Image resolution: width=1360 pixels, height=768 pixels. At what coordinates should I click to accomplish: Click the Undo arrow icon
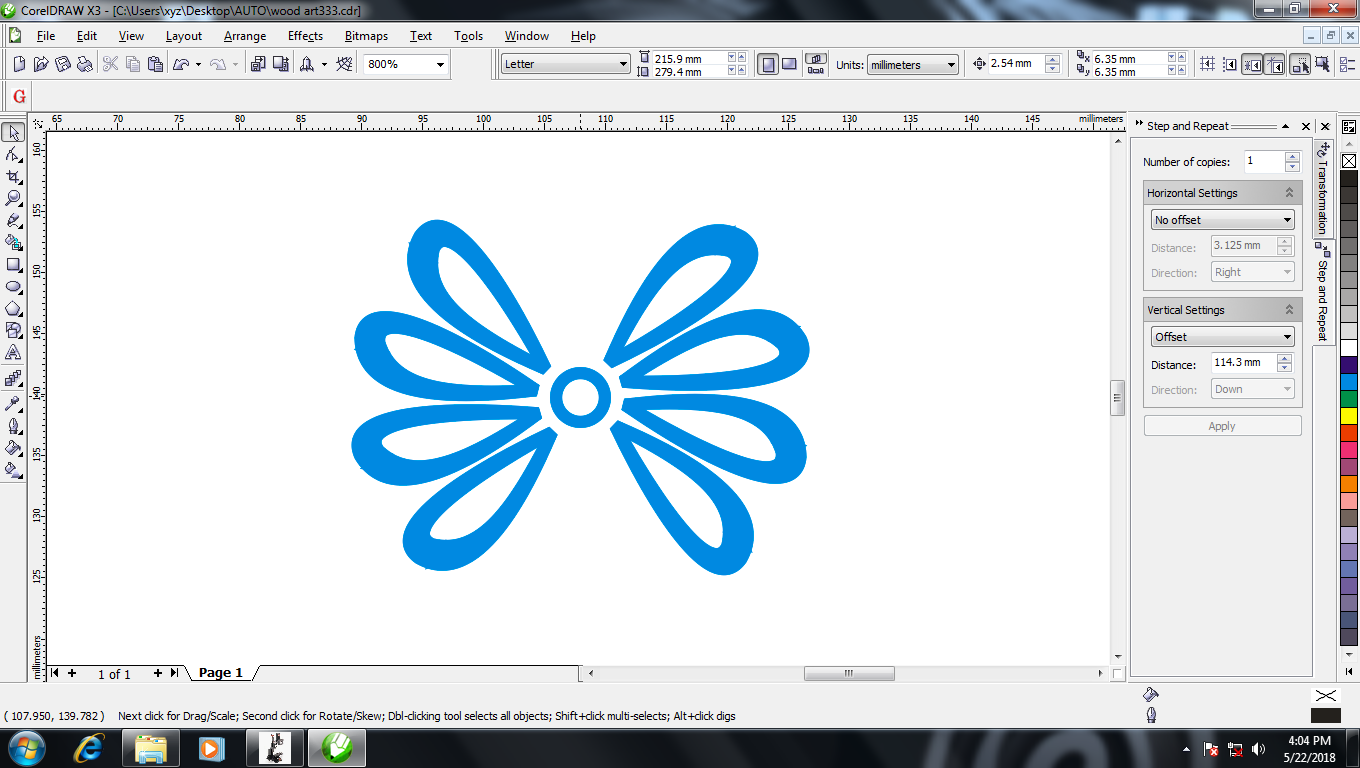pos(181,64)
